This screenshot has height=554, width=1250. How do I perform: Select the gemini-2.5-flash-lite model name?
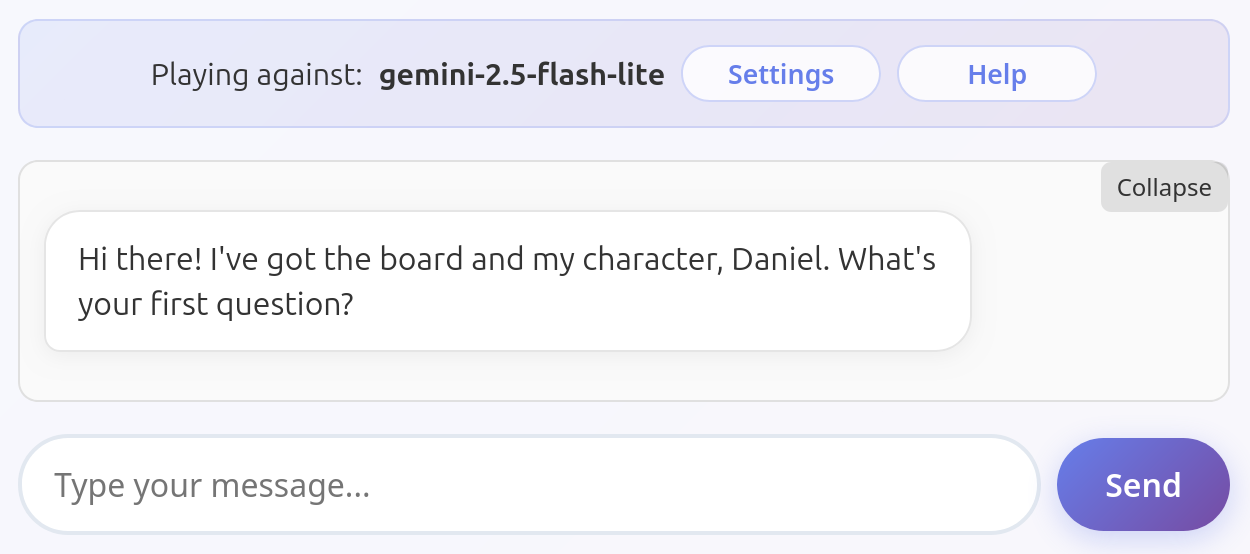point(522,75)
